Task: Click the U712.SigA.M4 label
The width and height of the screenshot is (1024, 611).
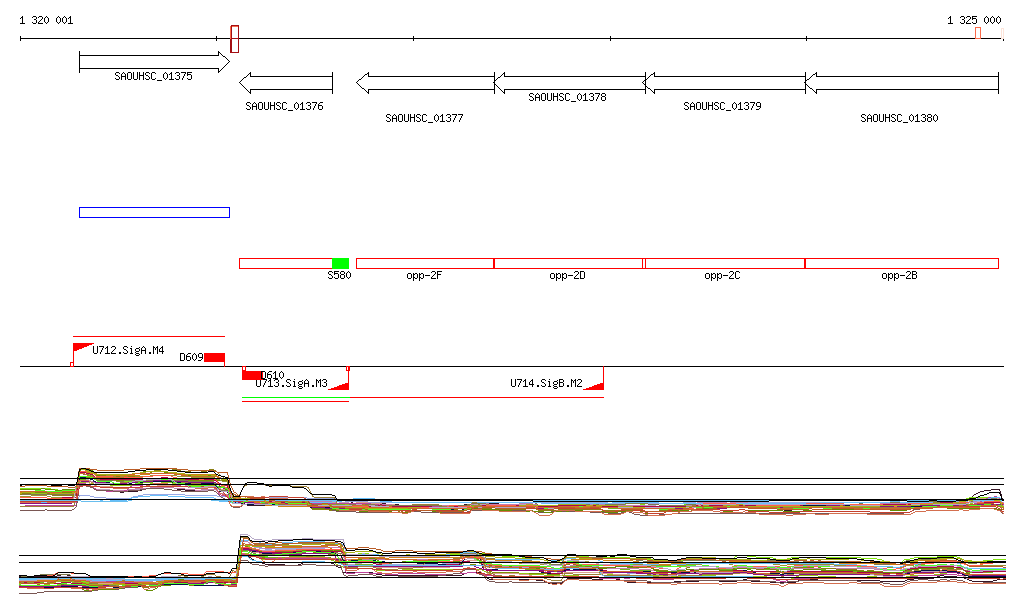Action: click(x=128, y=351)
